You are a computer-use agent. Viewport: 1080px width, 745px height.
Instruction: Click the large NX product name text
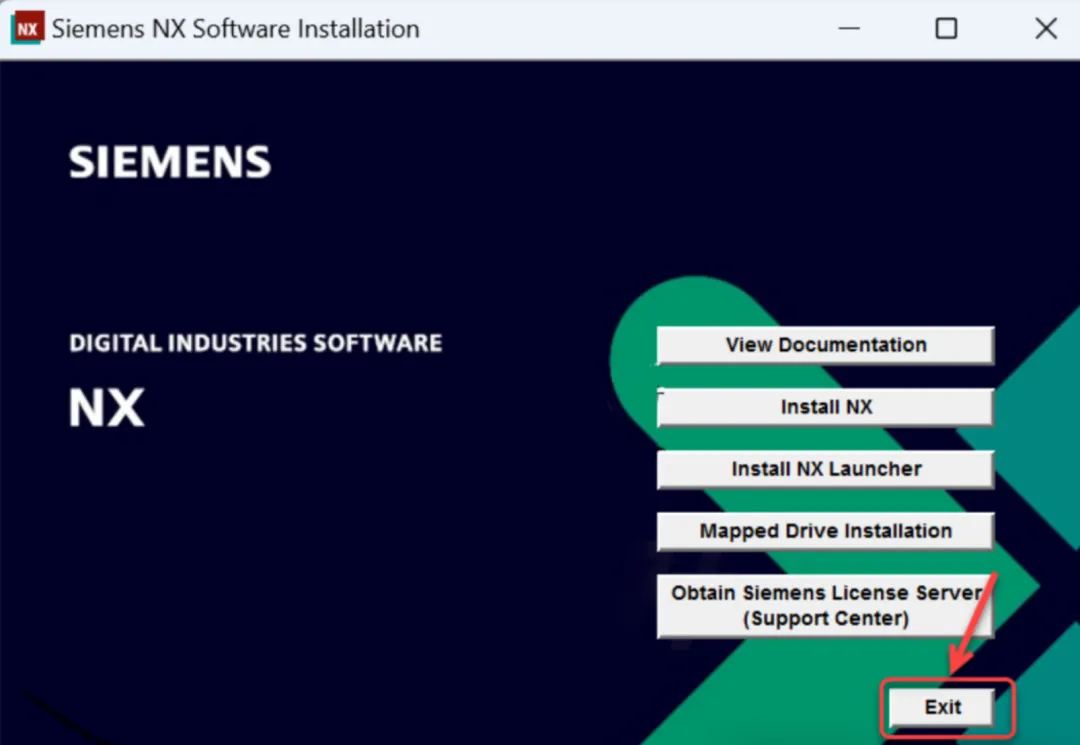(x=107, y=408)
